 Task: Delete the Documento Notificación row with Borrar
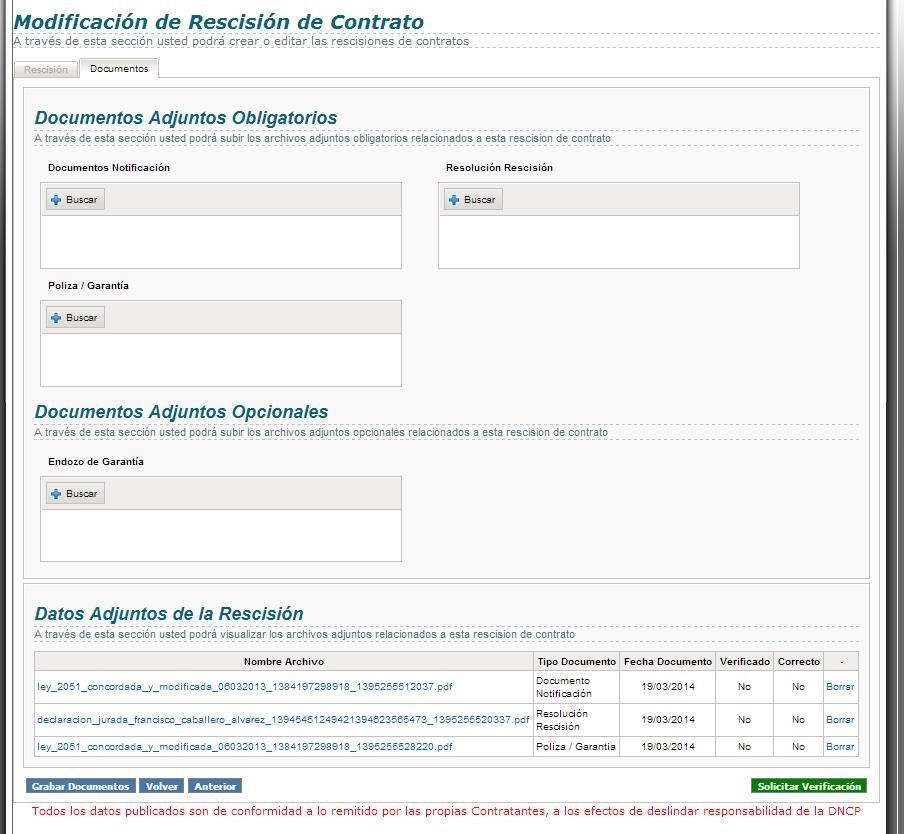click(840, 687)
